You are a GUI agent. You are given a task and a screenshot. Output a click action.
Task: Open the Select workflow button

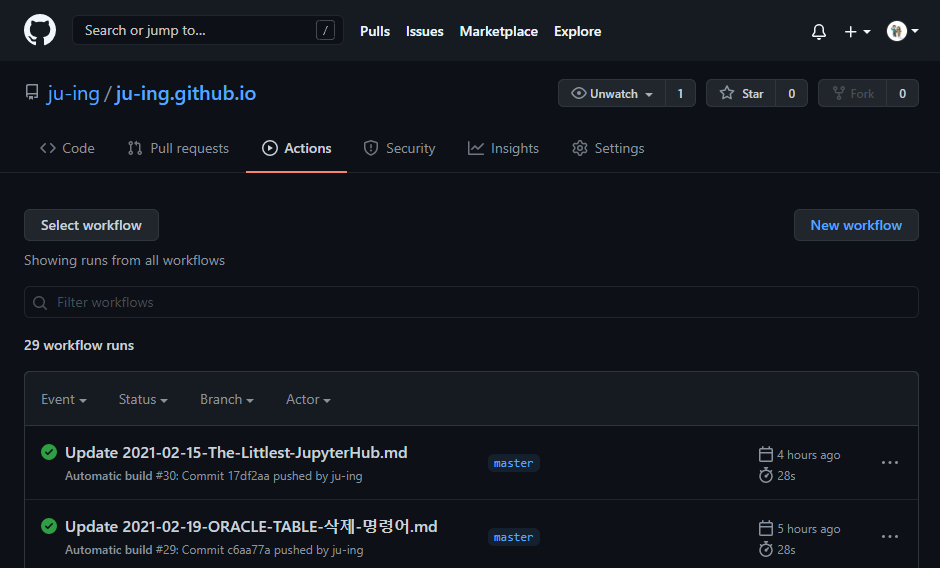(x=91, y=225)
